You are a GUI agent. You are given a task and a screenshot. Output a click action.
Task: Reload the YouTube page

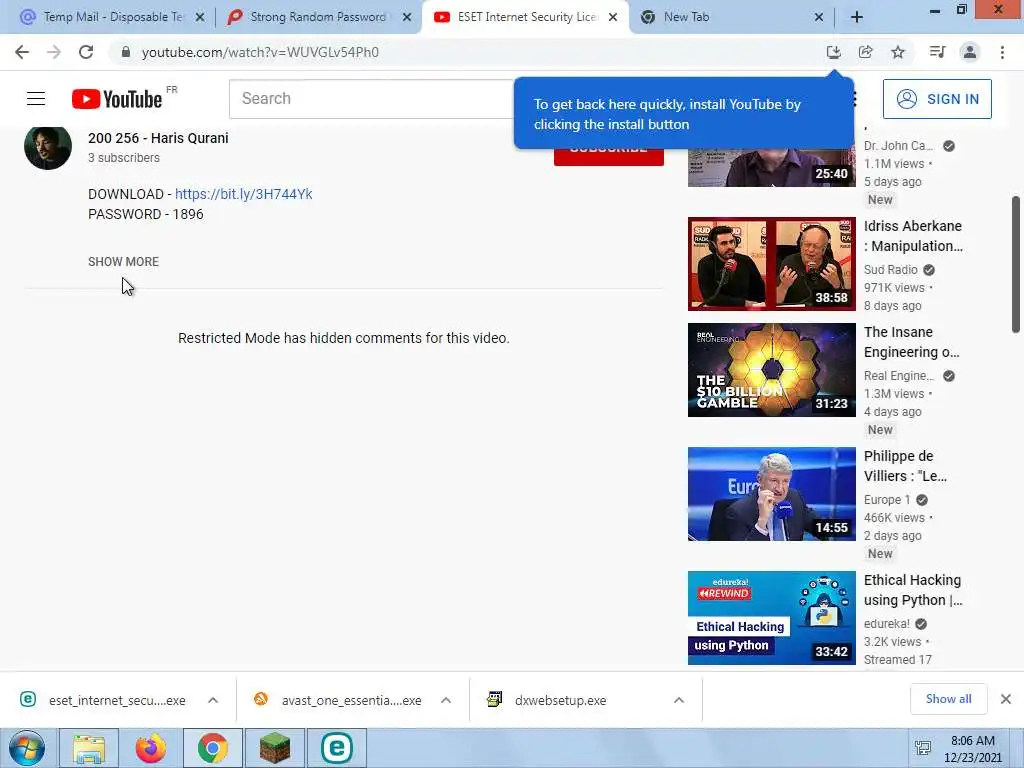[x=86, y=52]
